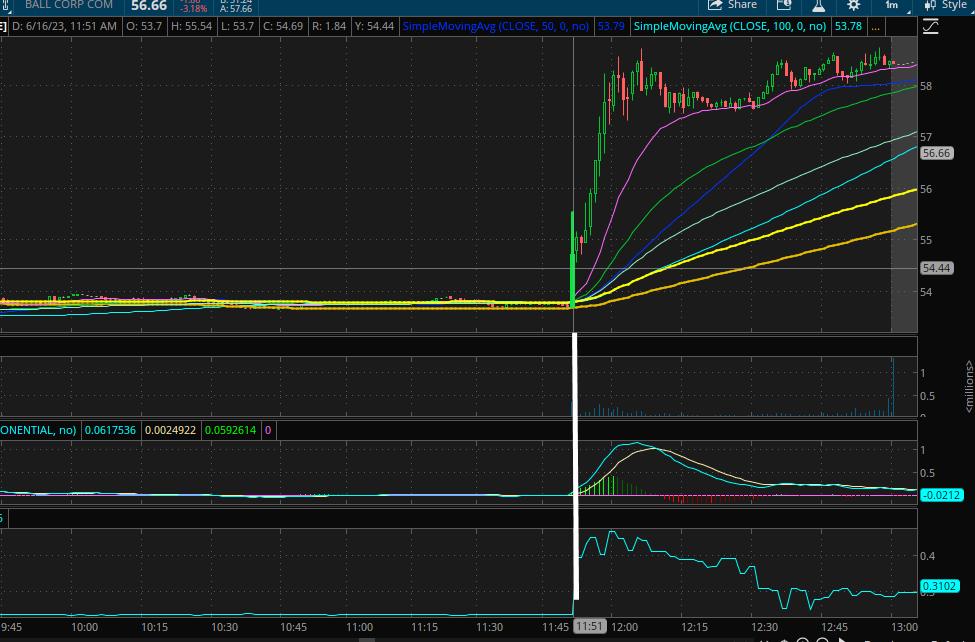The height and width of the screenshot is (642, 975).
Task: Click the BALL CORP COM symbol name
Action: pos(70,5)
